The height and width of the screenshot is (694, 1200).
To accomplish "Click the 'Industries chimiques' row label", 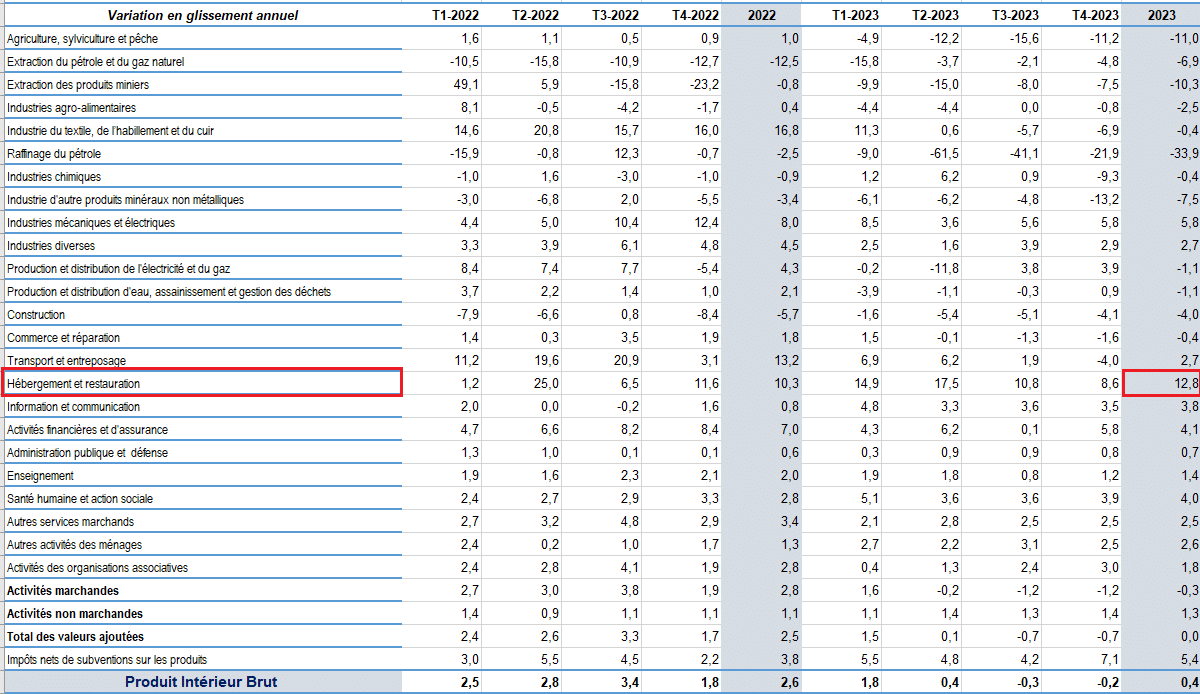I will [x=54, y=177].
